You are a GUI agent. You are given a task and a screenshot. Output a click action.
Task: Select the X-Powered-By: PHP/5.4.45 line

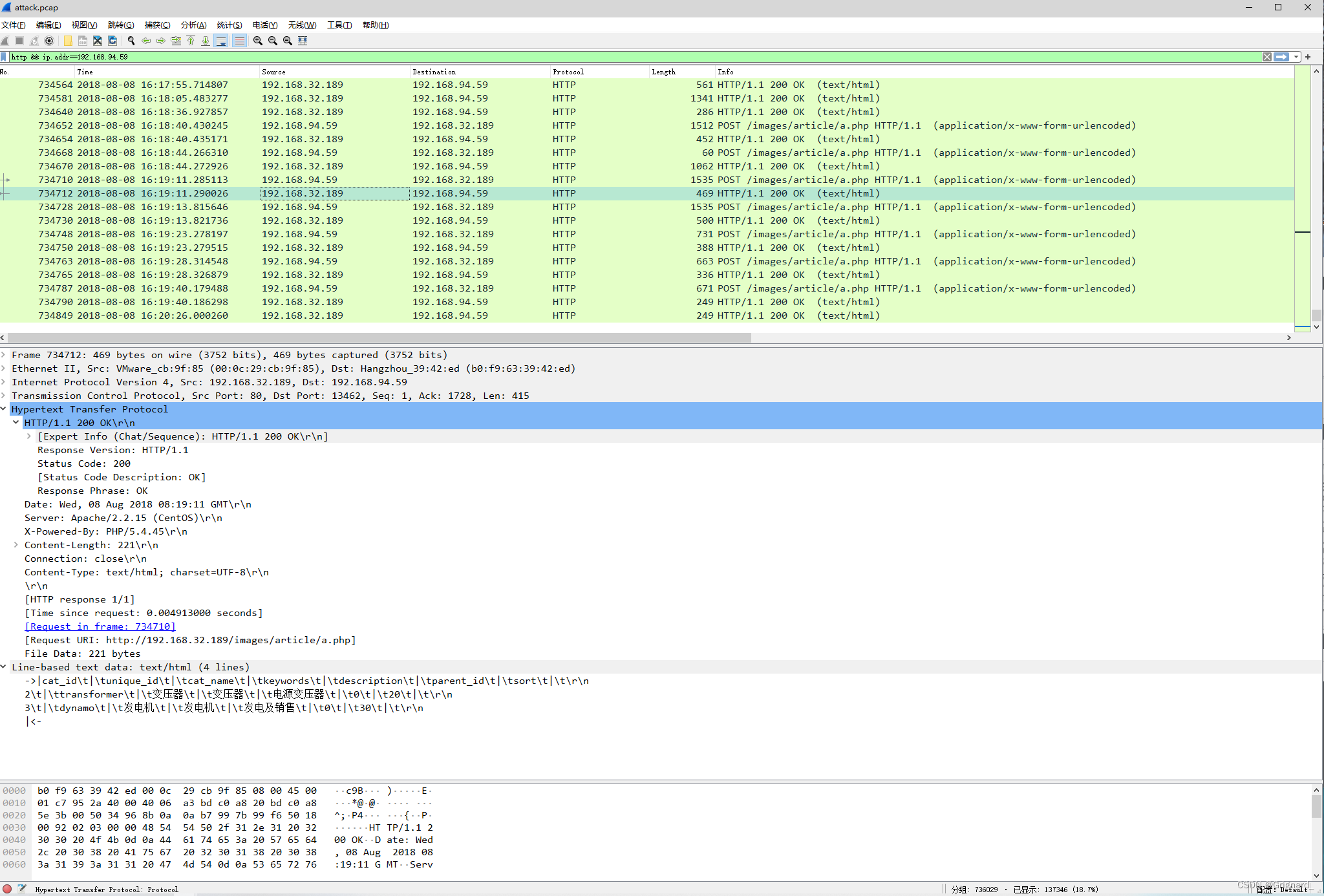(x=106, y=531)
